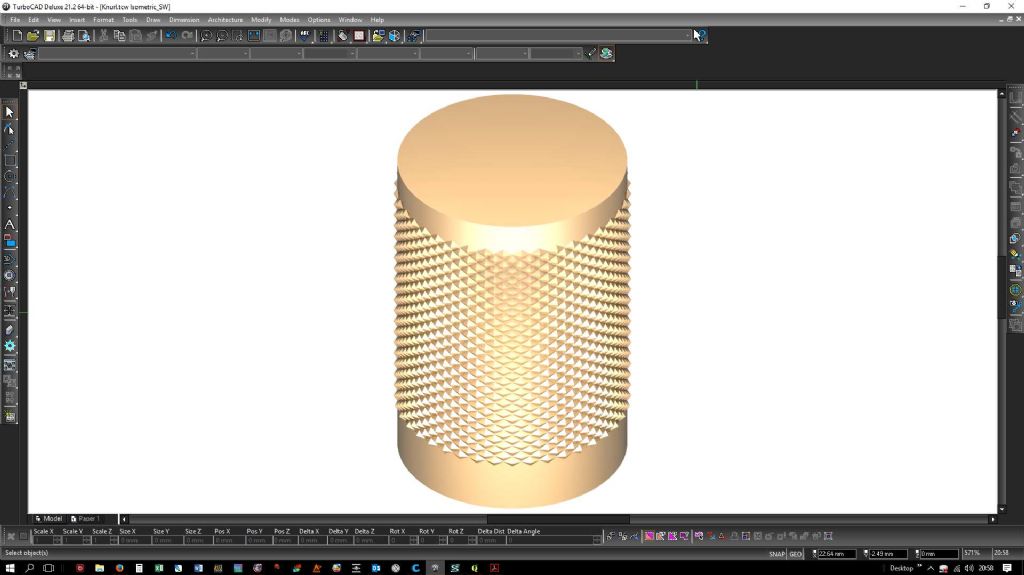Viewport: 1024px width, 575px height.
Task: Click the Print icon in the toolbar
Action: coord(68,36)
